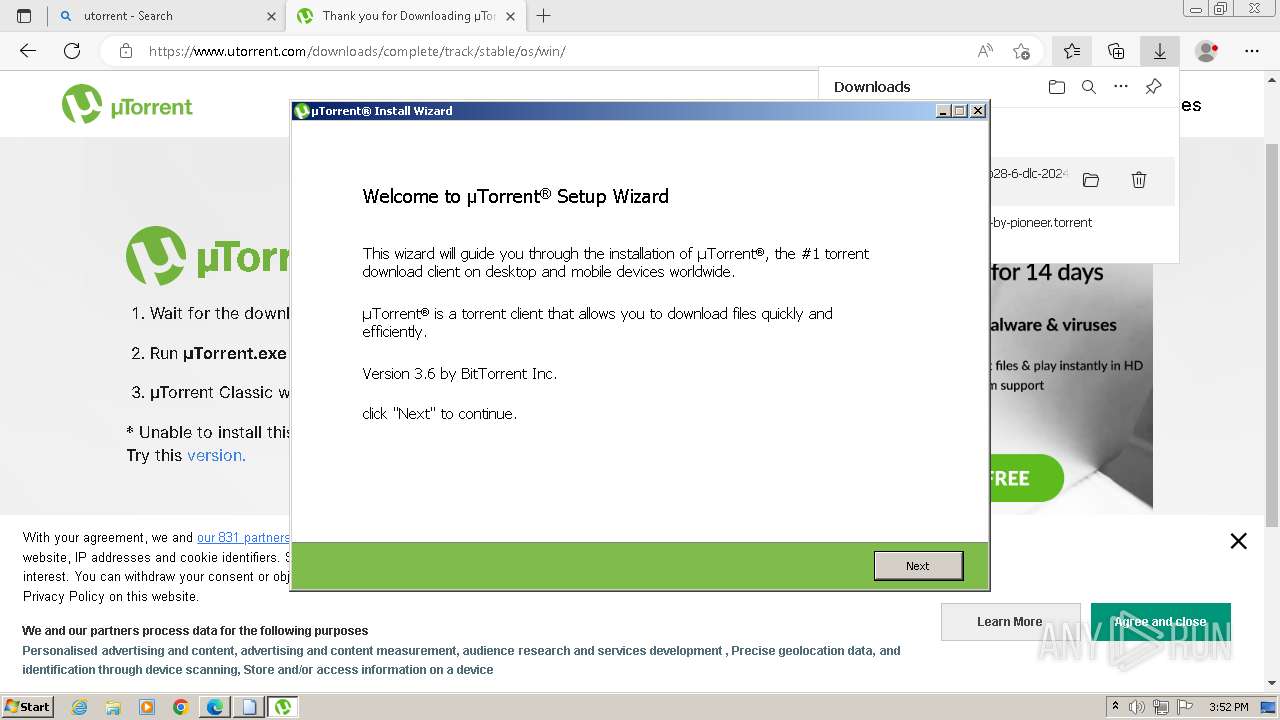Open File Explorer from the taskbar
Screen dimensions: 1280x720
pos(113,707)
